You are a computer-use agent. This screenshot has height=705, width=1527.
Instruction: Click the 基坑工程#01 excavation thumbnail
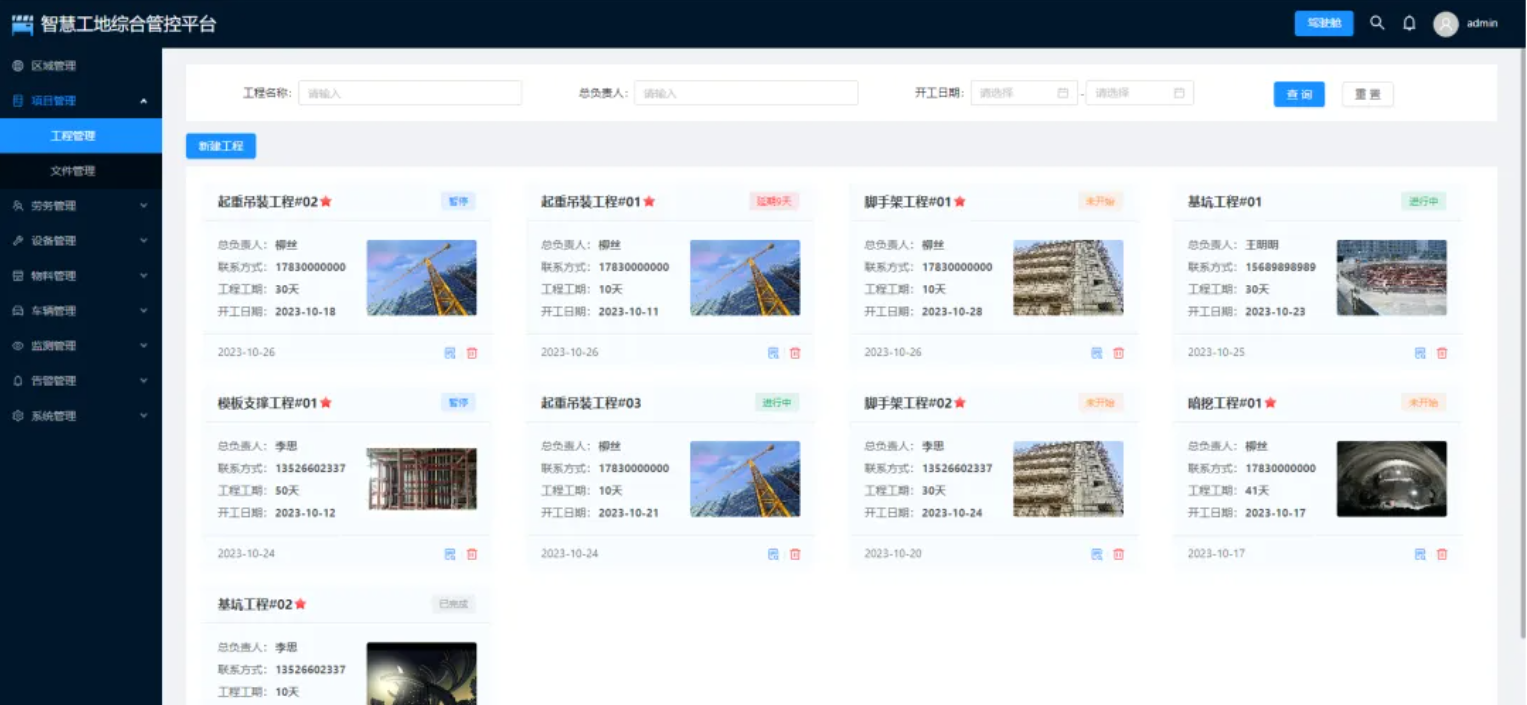coord(1392,278)
